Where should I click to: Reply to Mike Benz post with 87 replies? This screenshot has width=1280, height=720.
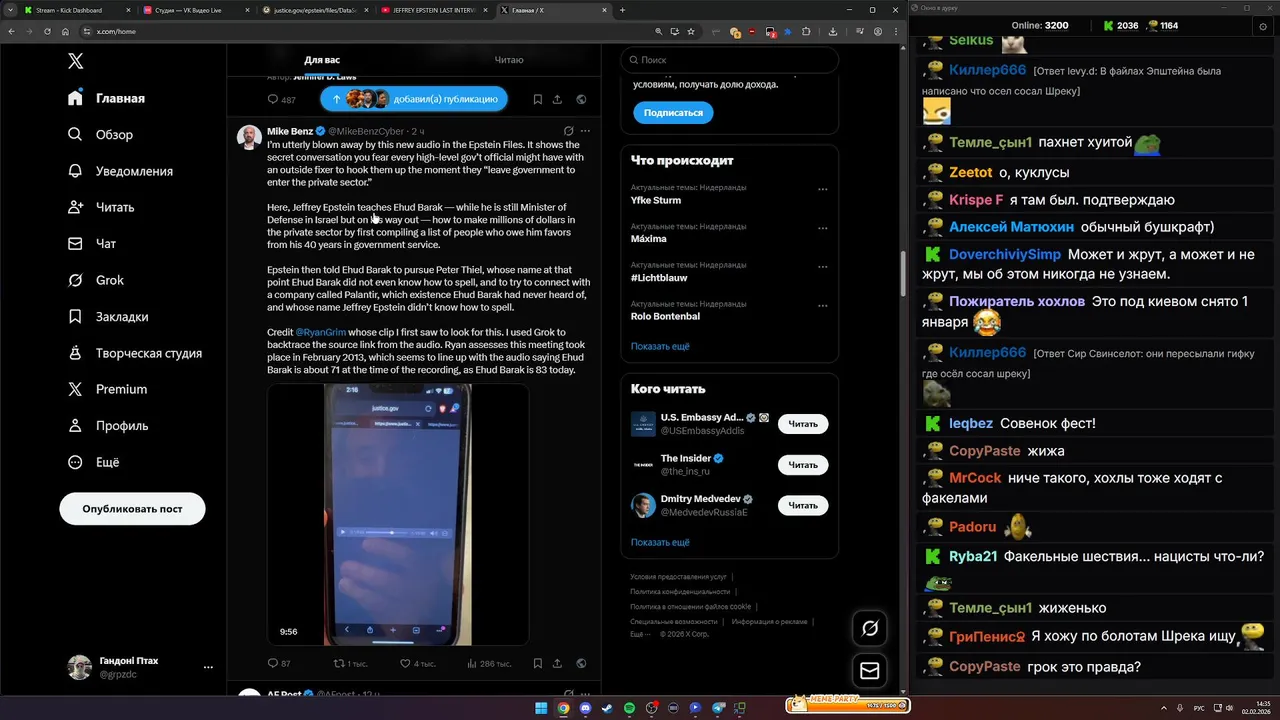click(x=279, y=663)
